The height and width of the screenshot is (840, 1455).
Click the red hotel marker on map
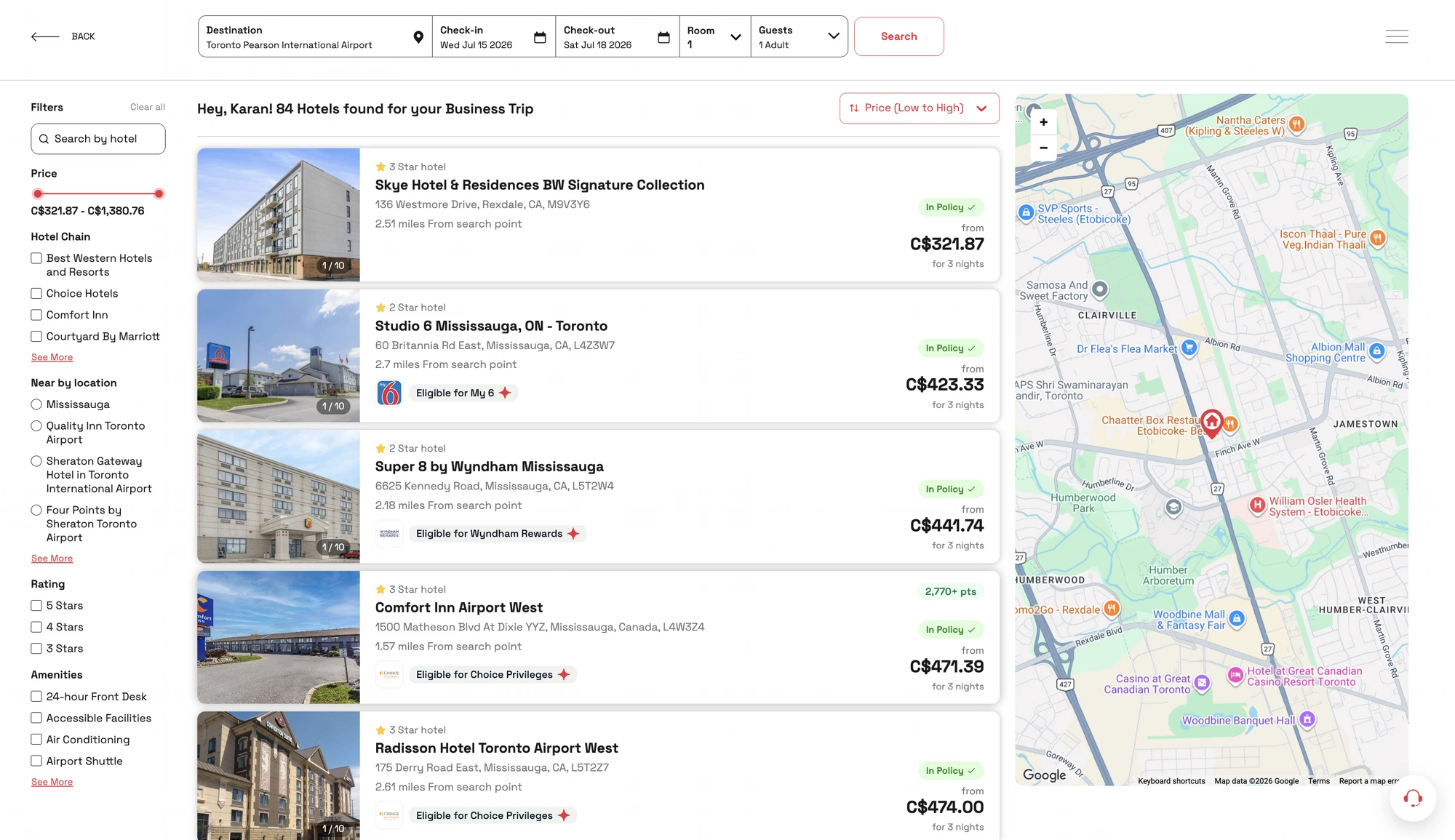coord(1211,423)
